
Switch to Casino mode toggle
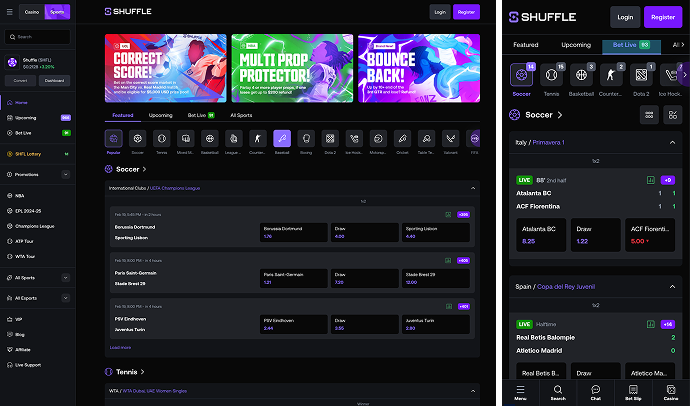click(32, 12)
